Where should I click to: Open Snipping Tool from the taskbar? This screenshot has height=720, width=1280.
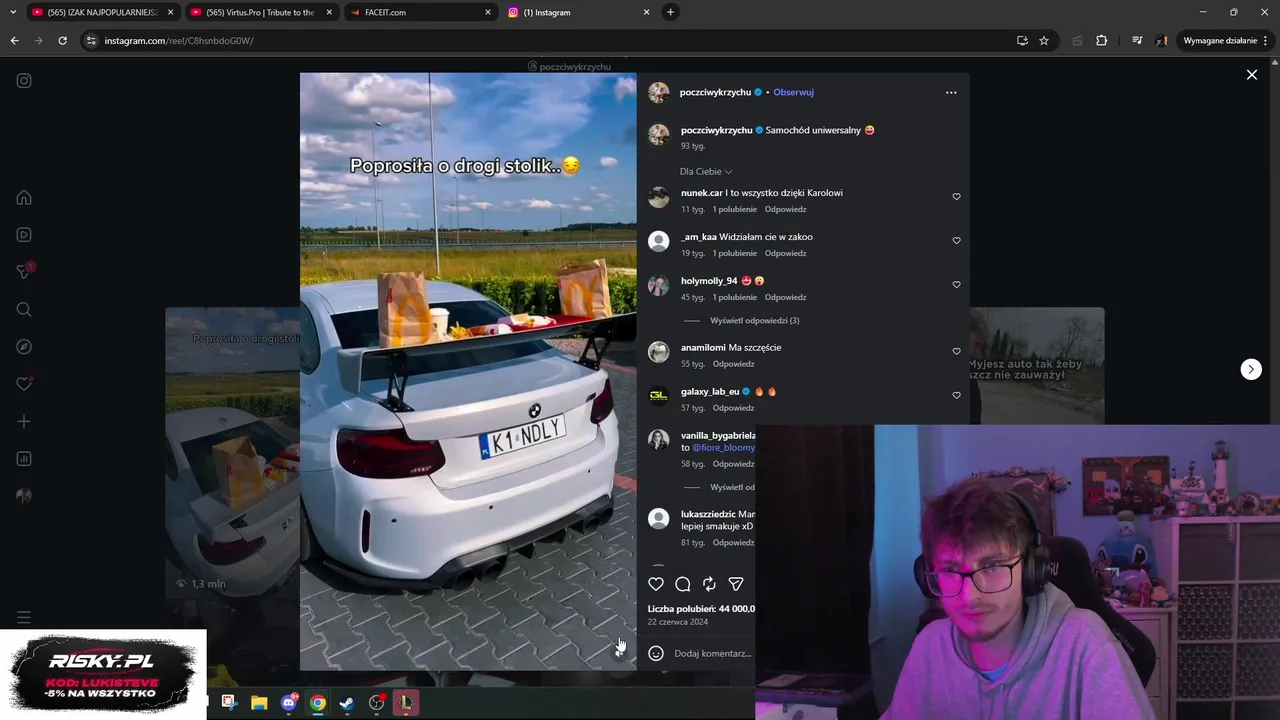[229, 703]
